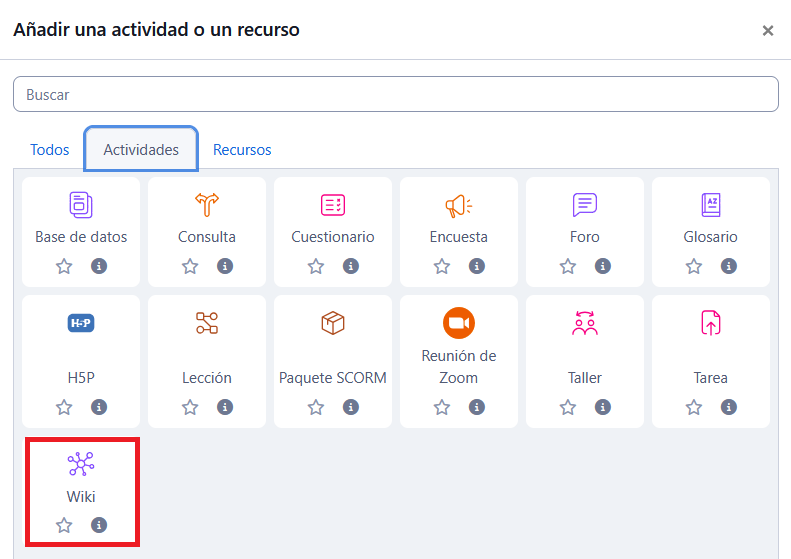Star the Lección activity as favorite
Image resolution: width=791 pixels, height=559 pixels.
coord(190,407)
